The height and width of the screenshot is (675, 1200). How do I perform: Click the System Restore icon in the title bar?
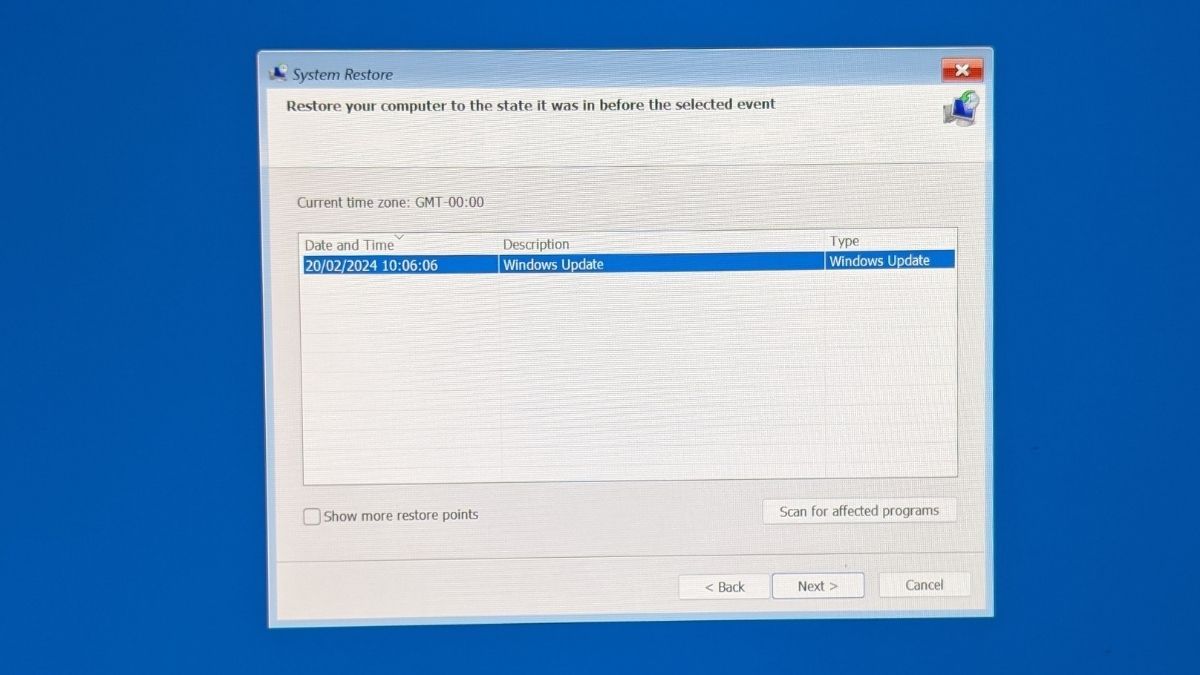pyautogui.click(x=277, y=73)
